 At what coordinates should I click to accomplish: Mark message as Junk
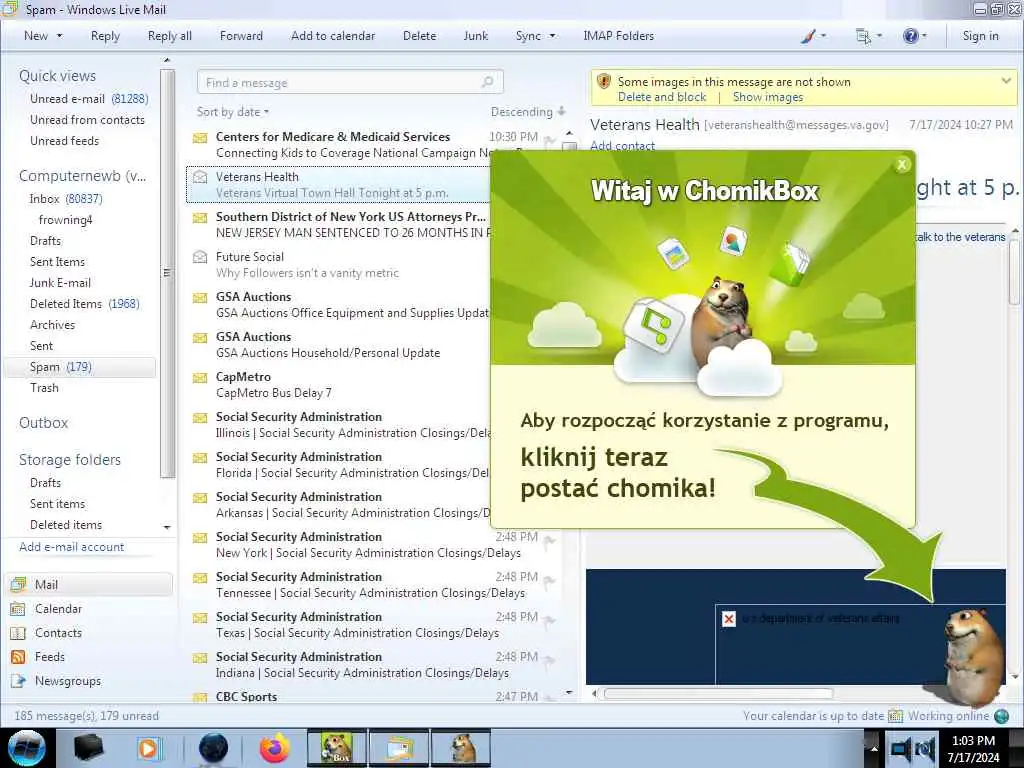tap(475, 36)
